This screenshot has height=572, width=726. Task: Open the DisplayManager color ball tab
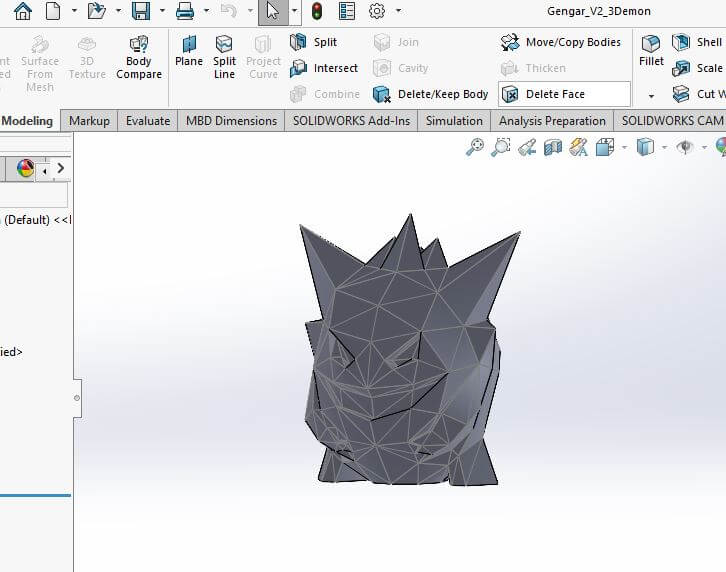[x=25, y=168]
